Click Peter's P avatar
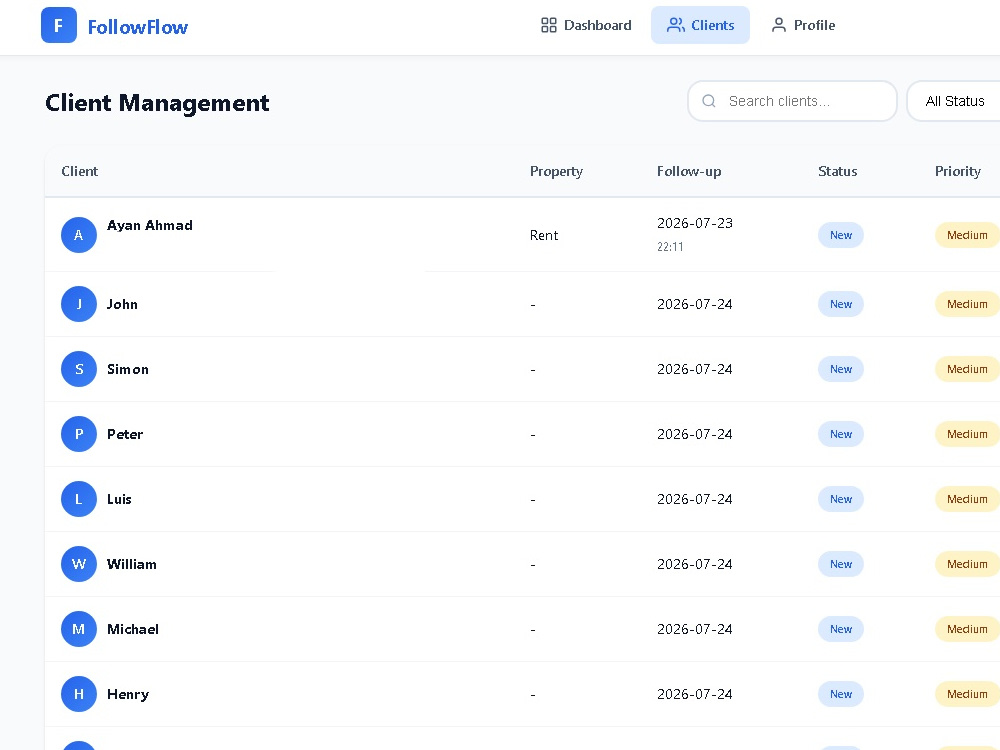 click(78, 434)
